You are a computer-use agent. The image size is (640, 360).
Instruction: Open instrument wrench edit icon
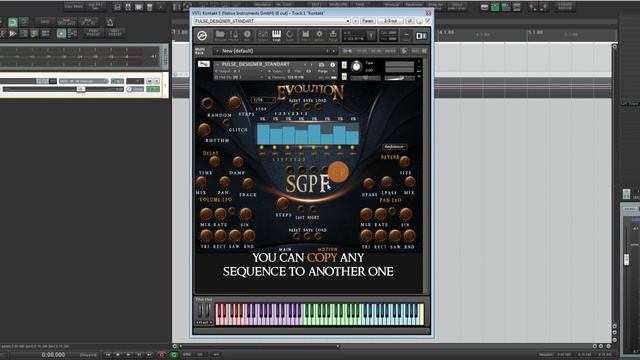pyautogui.click(x=204, y=64)
